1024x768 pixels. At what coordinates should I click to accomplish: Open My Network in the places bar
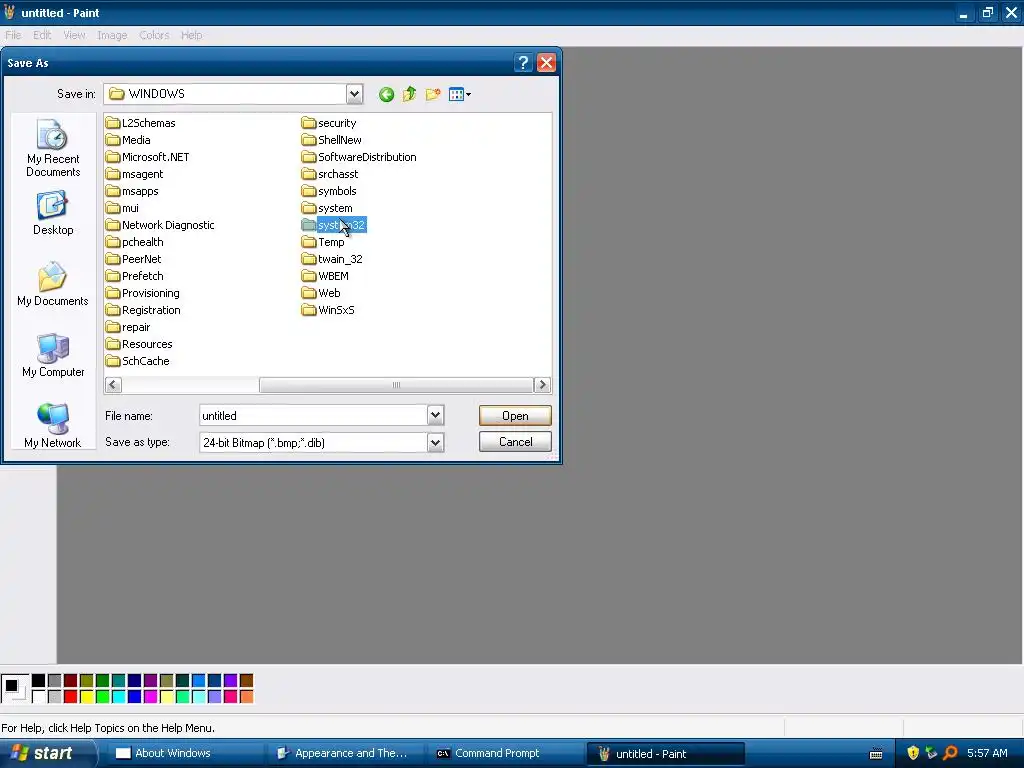click(x=53, y=426)
